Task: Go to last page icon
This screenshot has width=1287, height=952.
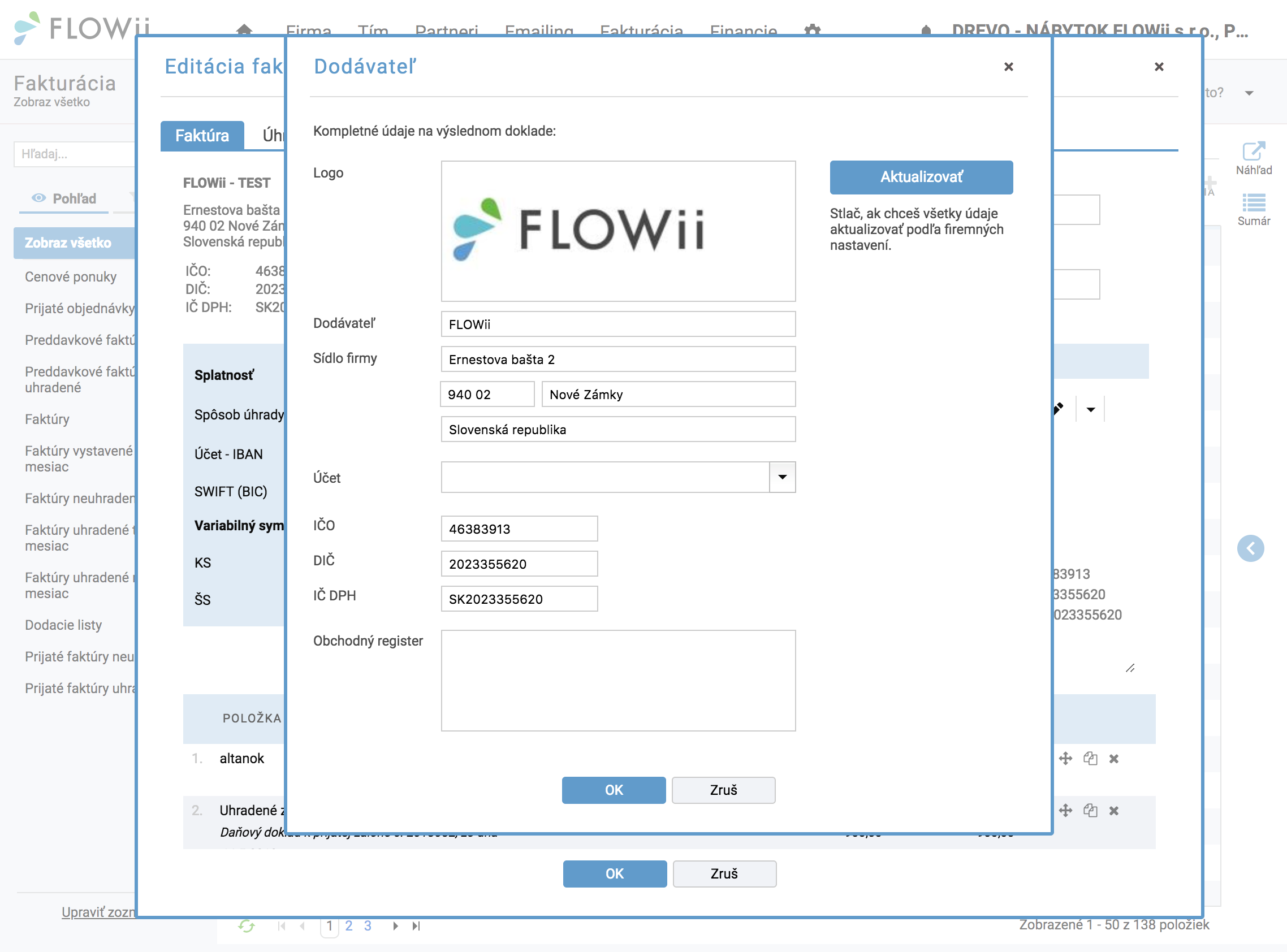Action: 416,926
